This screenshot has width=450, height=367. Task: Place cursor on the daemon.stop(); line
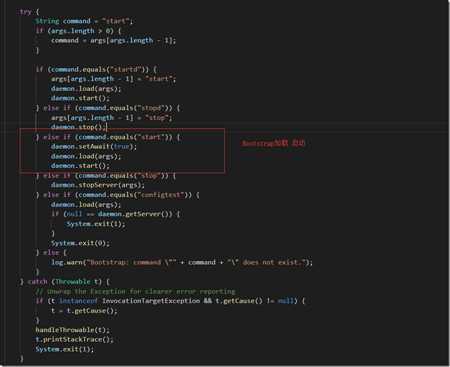(x=79, y=127)
